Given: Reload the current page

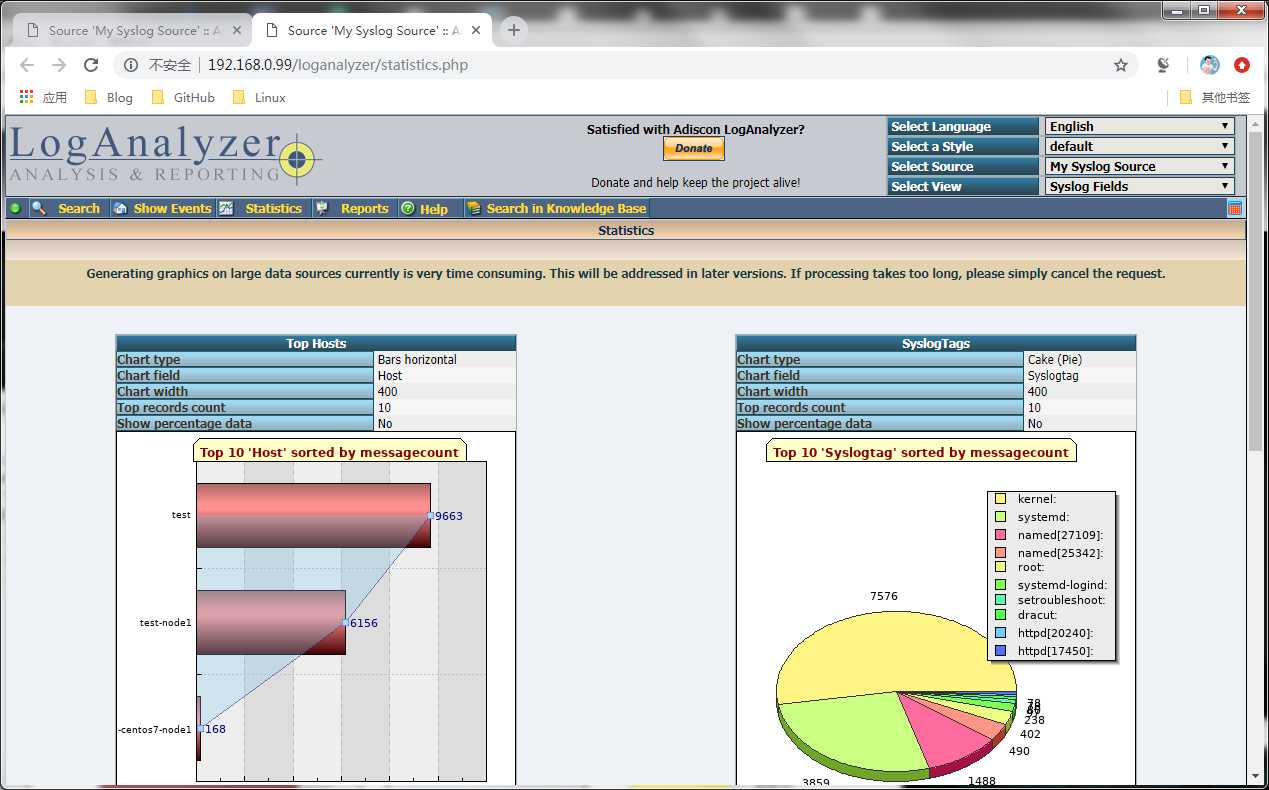Looking at the screenshot, I should 91,65.
